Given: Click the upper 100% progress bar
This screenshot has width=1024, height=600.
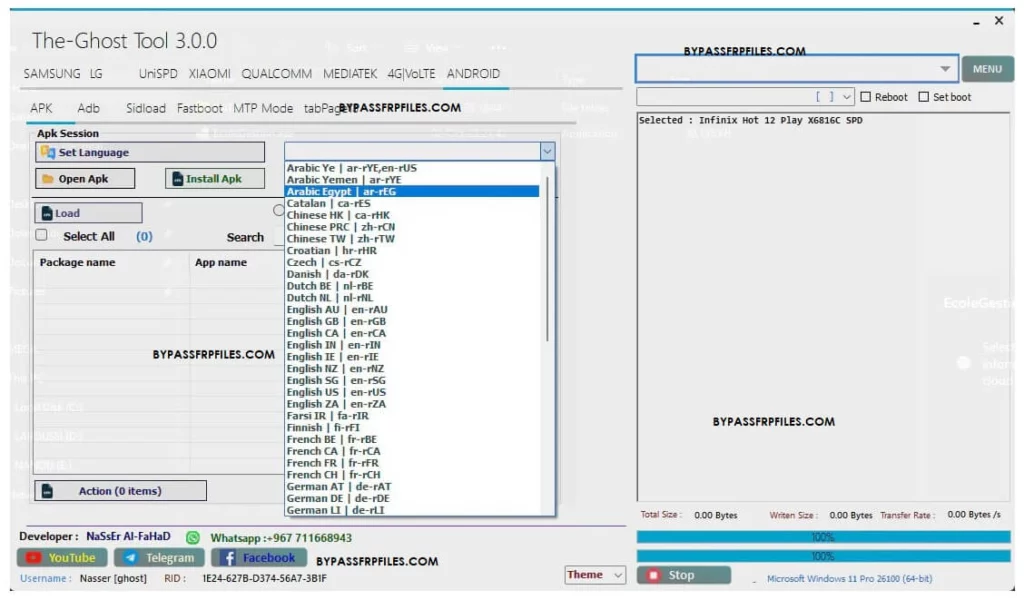Looking at the screenshot, I should 824,537.
